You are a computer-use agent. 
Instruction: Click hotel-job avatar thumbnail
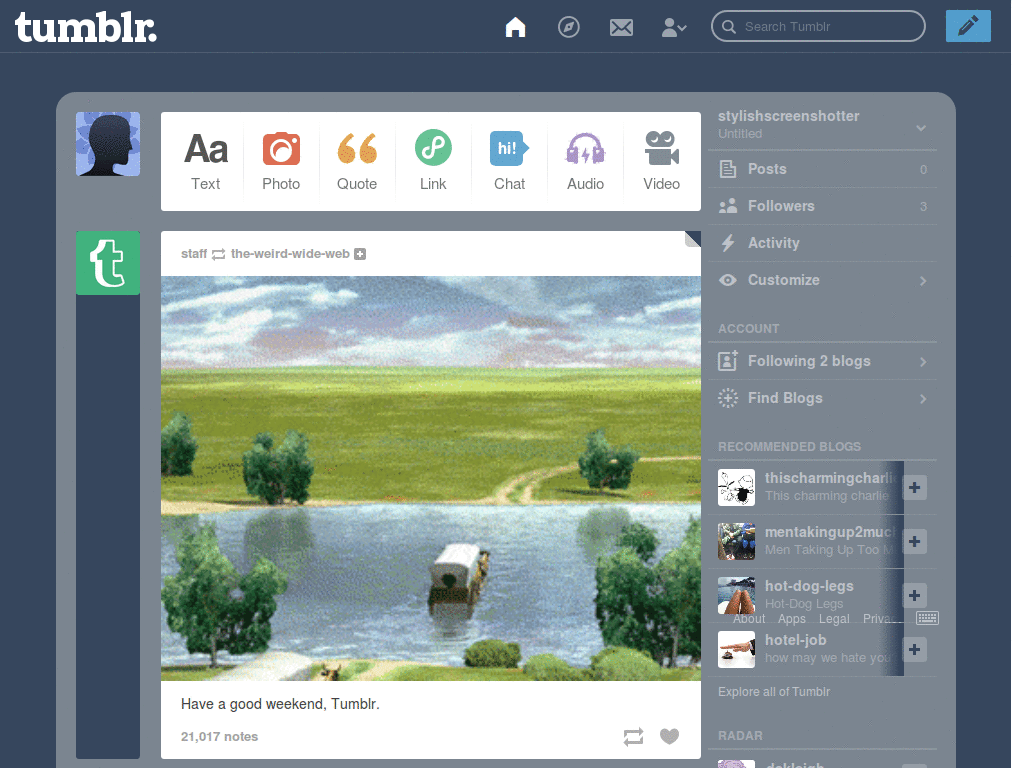(736, 649)
